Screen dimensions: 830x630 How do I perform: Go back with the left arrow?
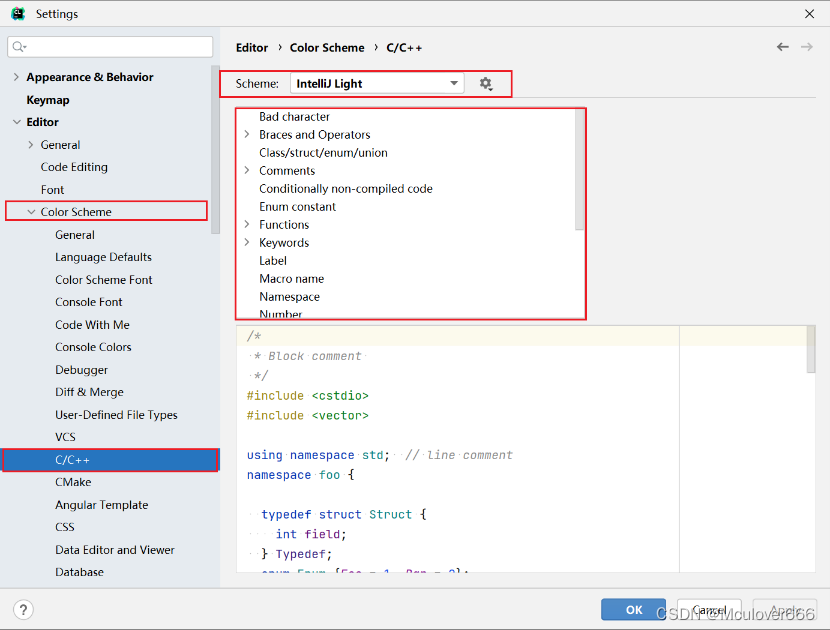[783, 47]
